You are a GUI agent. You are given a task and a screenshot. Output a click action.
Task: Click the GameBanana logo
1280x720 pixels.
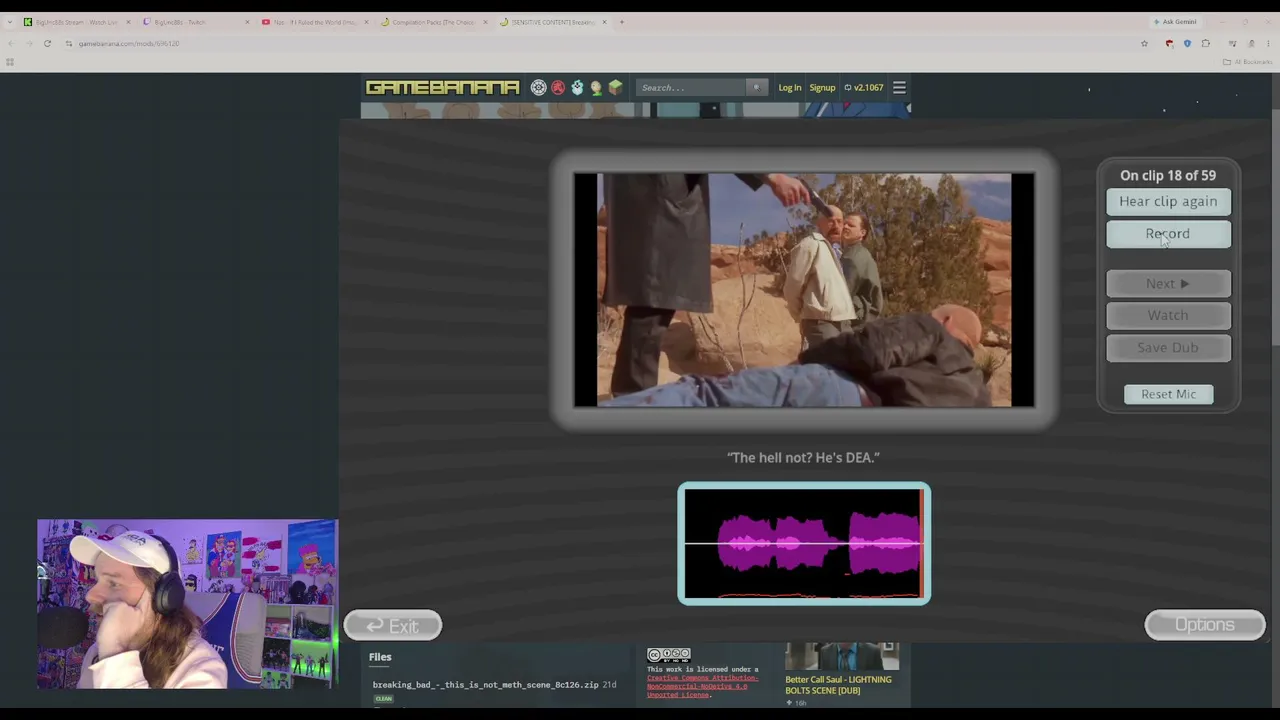coord(442,88)
